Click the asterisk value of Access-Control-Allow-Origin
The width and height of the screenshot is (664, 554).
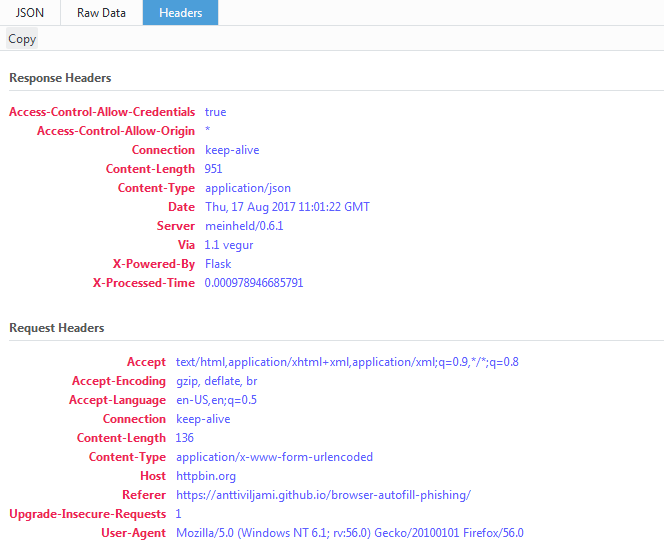pyautogui.click(x=208, y=130)
